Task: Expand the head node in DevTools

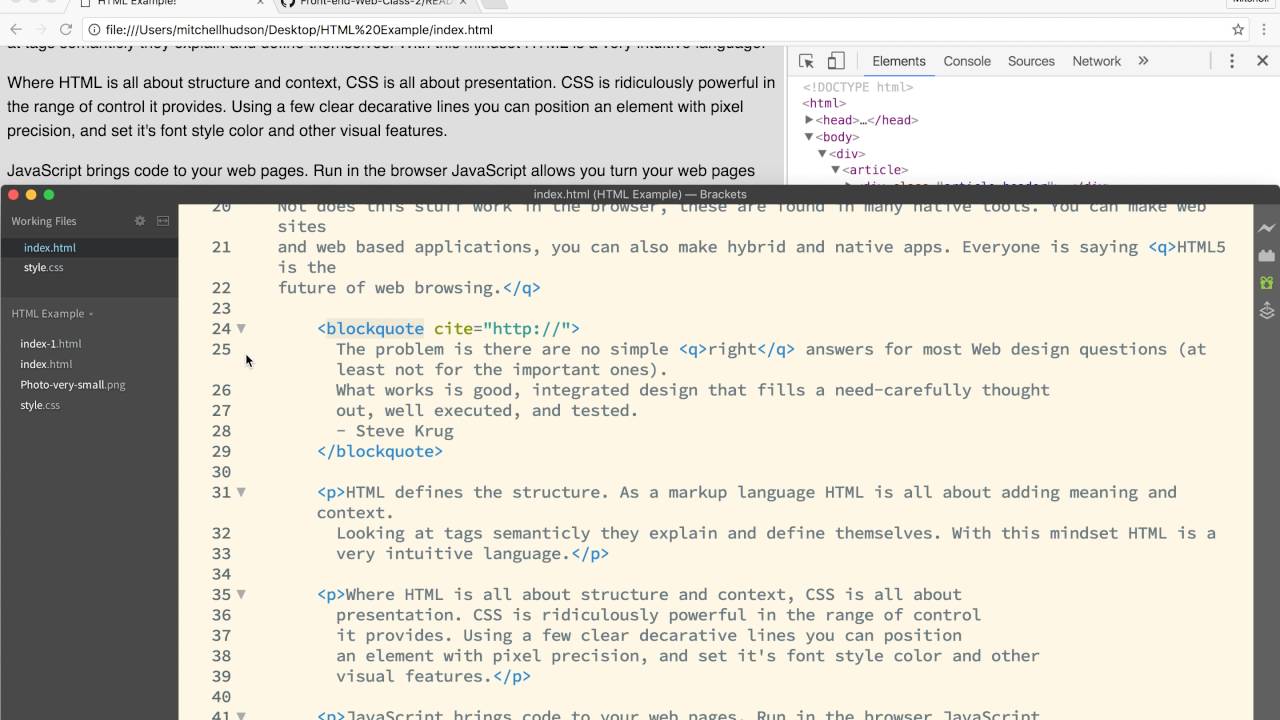Action: pos(809,120)
